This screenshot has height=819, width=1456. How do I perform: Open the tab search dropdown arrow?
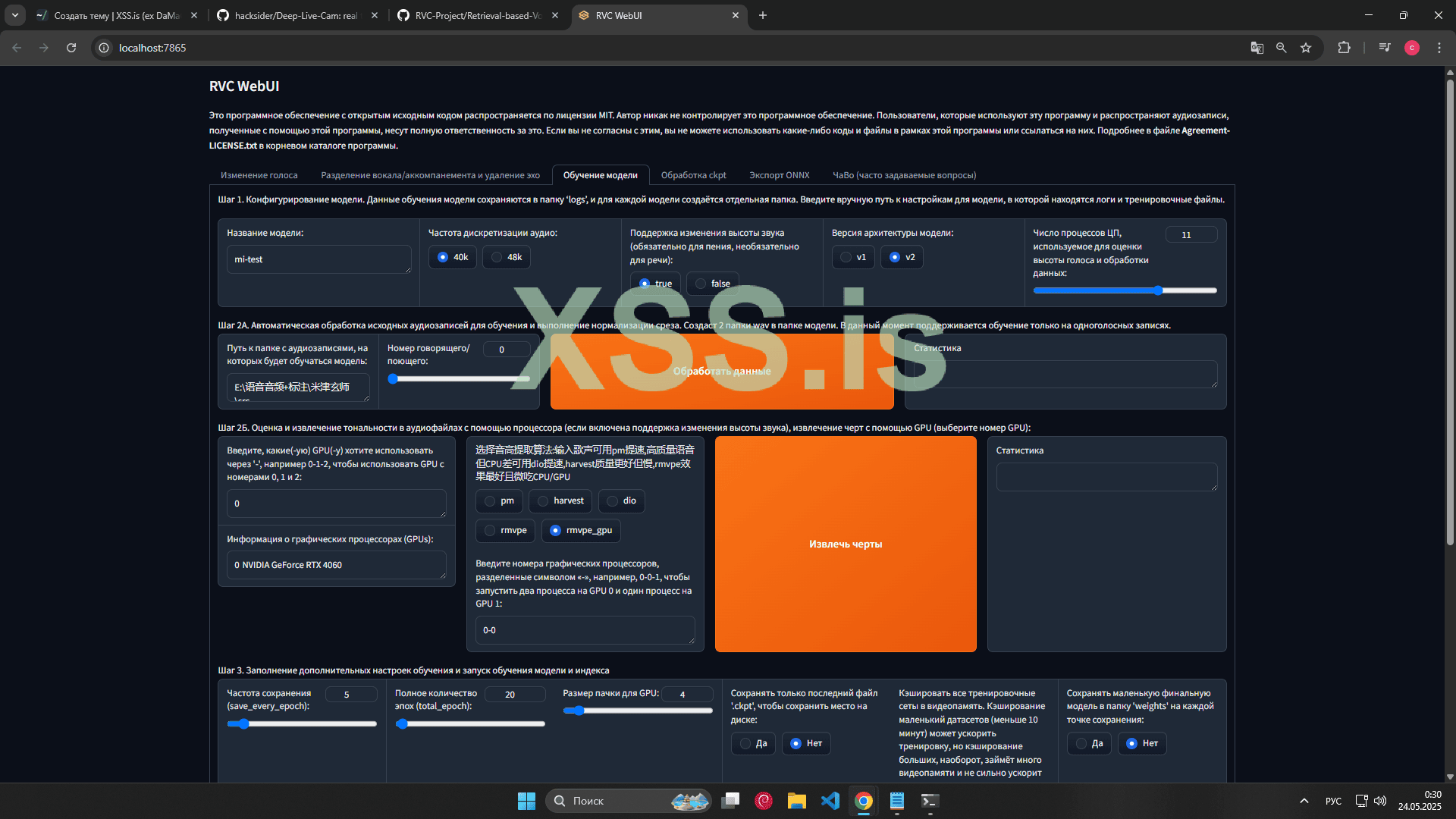pos(14,15)
